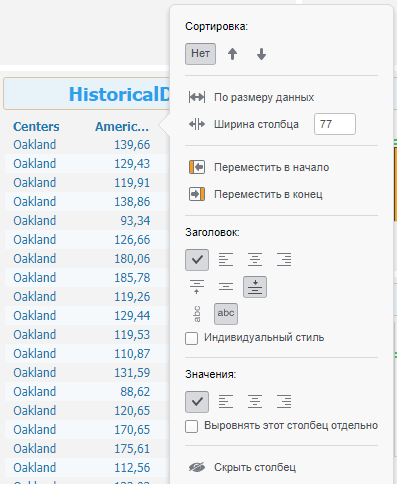The width and height of the screenshot is (397, 484).
Task: Sort column descending with down arrow
Action: [261, 54]
